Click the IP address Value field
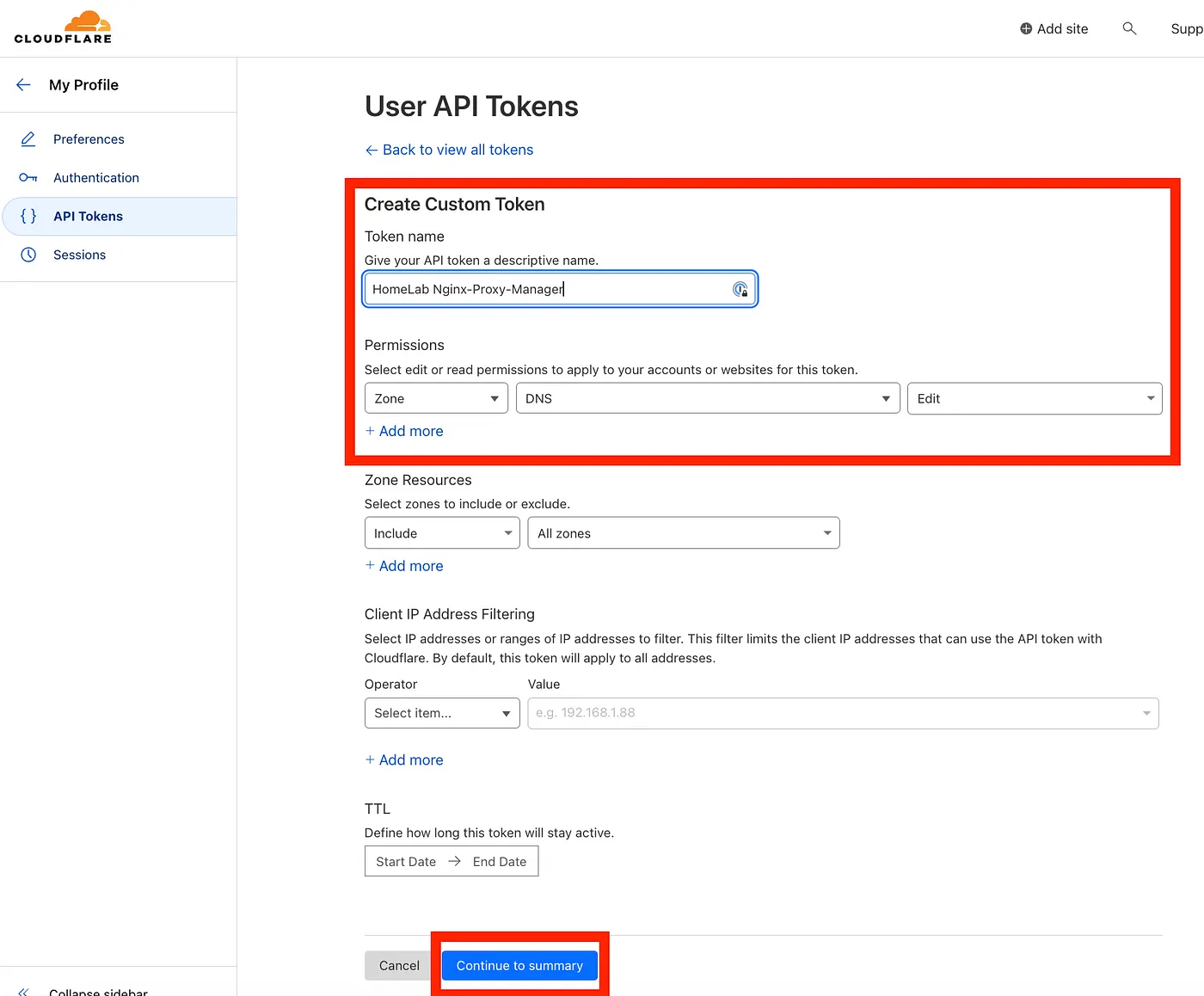The image size is (1204, 996). coord(843,713)
